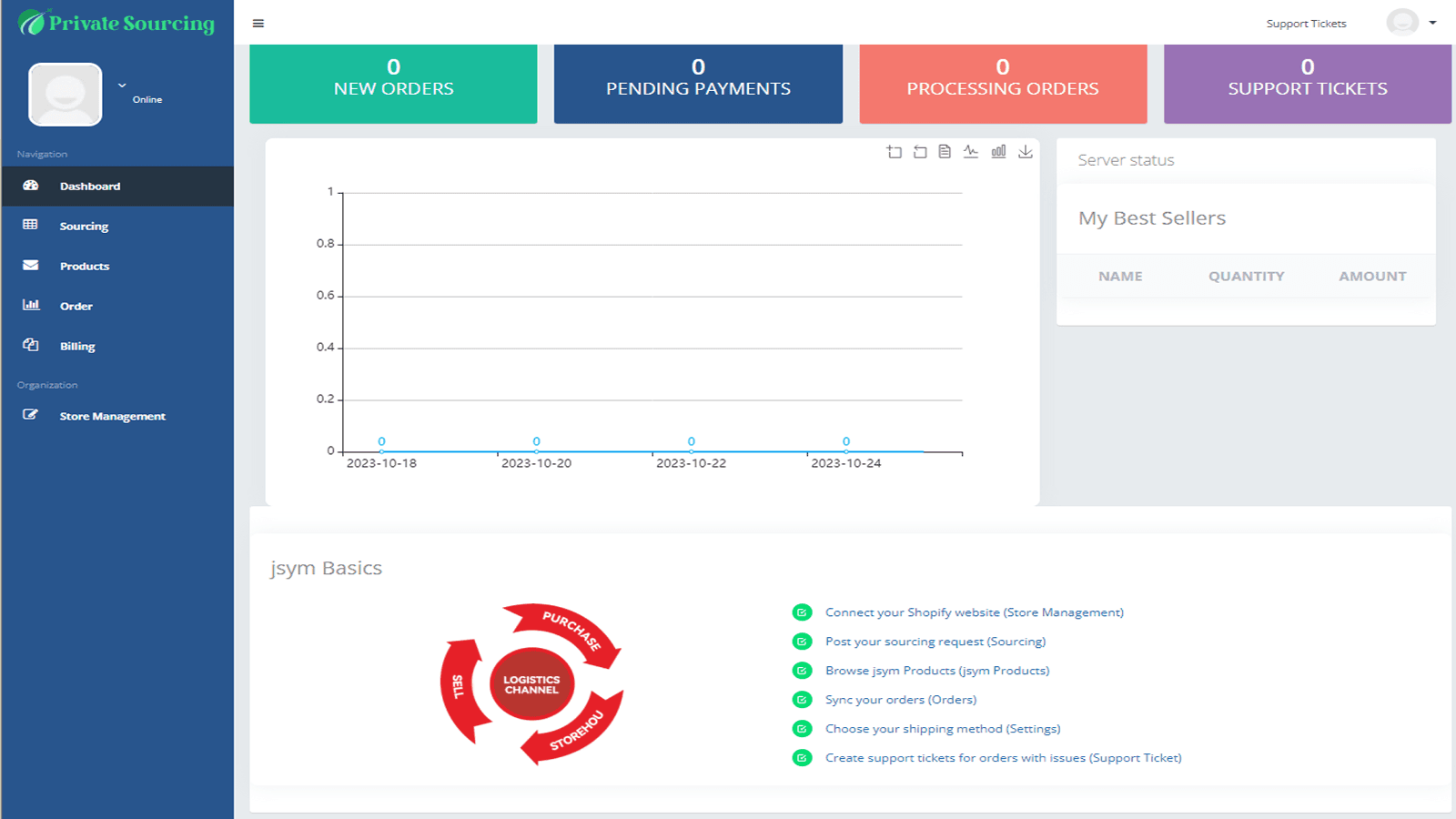Open the Connect your Shopify website link

(974, 612)
